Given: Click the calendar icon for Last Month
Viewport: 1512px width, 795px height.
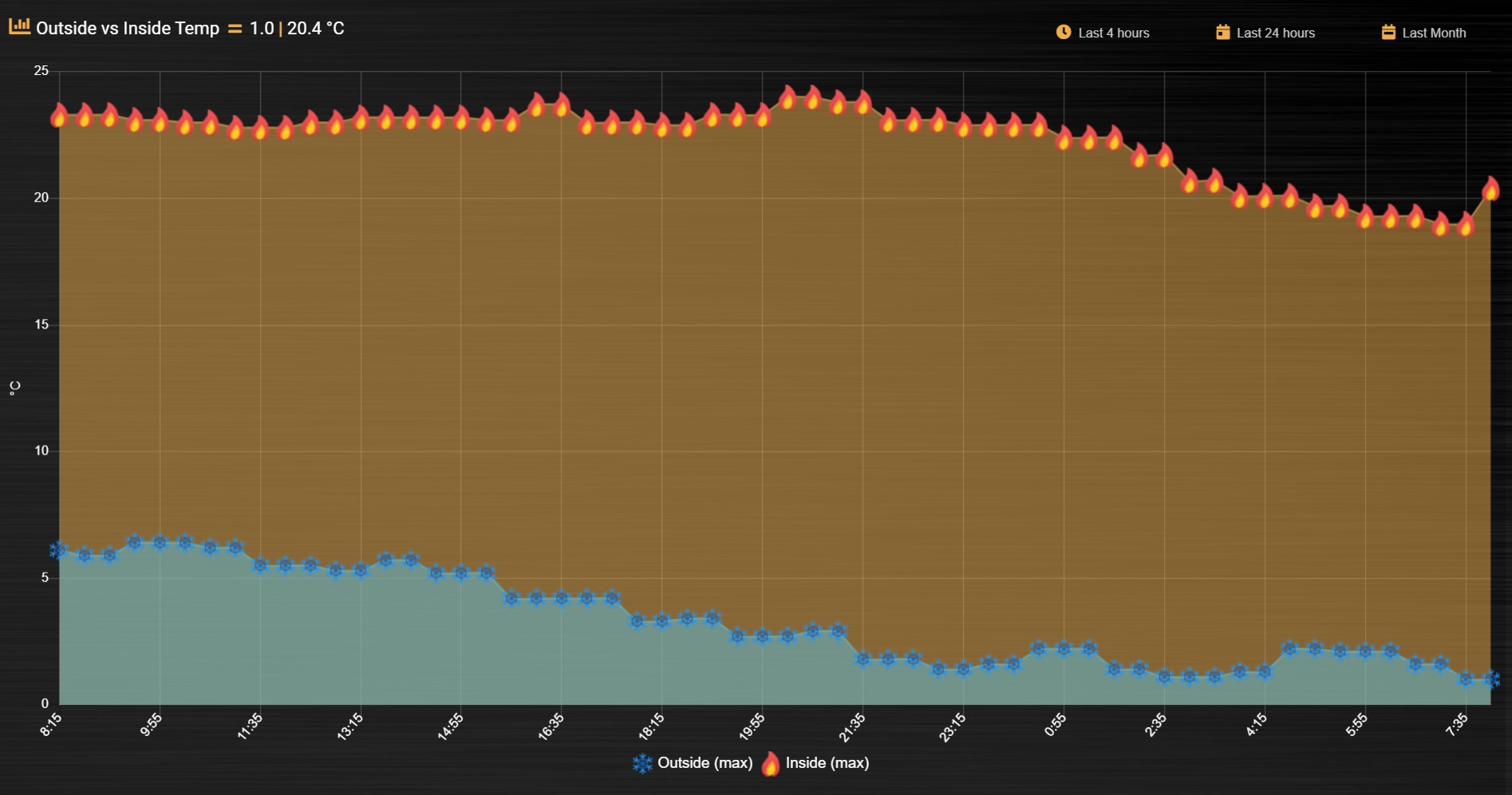Looking at the screenshot, I should [x=1388, y=32].
